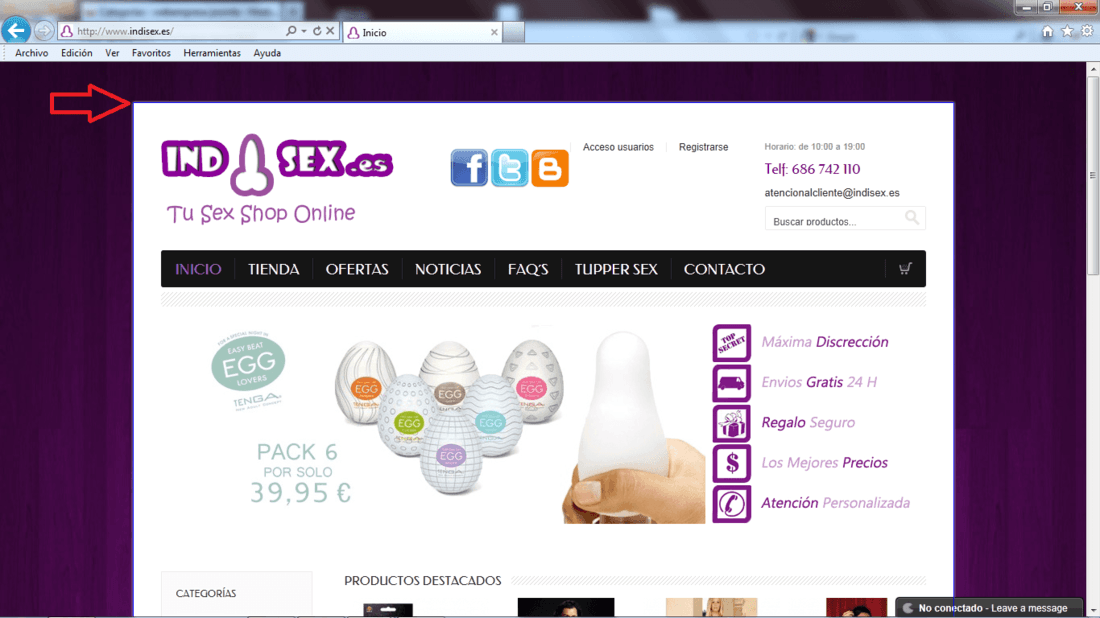This screenshot has height=618, width=1100.
Task: Open CONTACTO in site navigation
Action: click(724, 269)
